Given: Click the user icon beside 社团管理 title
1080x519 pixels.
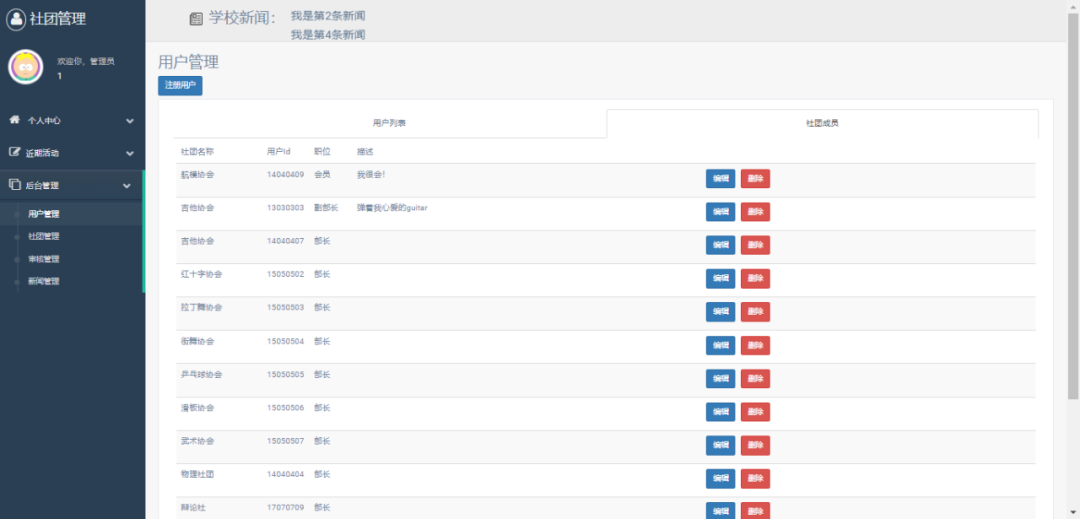Looking at the screenshot, I should click(x=16, y=19).
